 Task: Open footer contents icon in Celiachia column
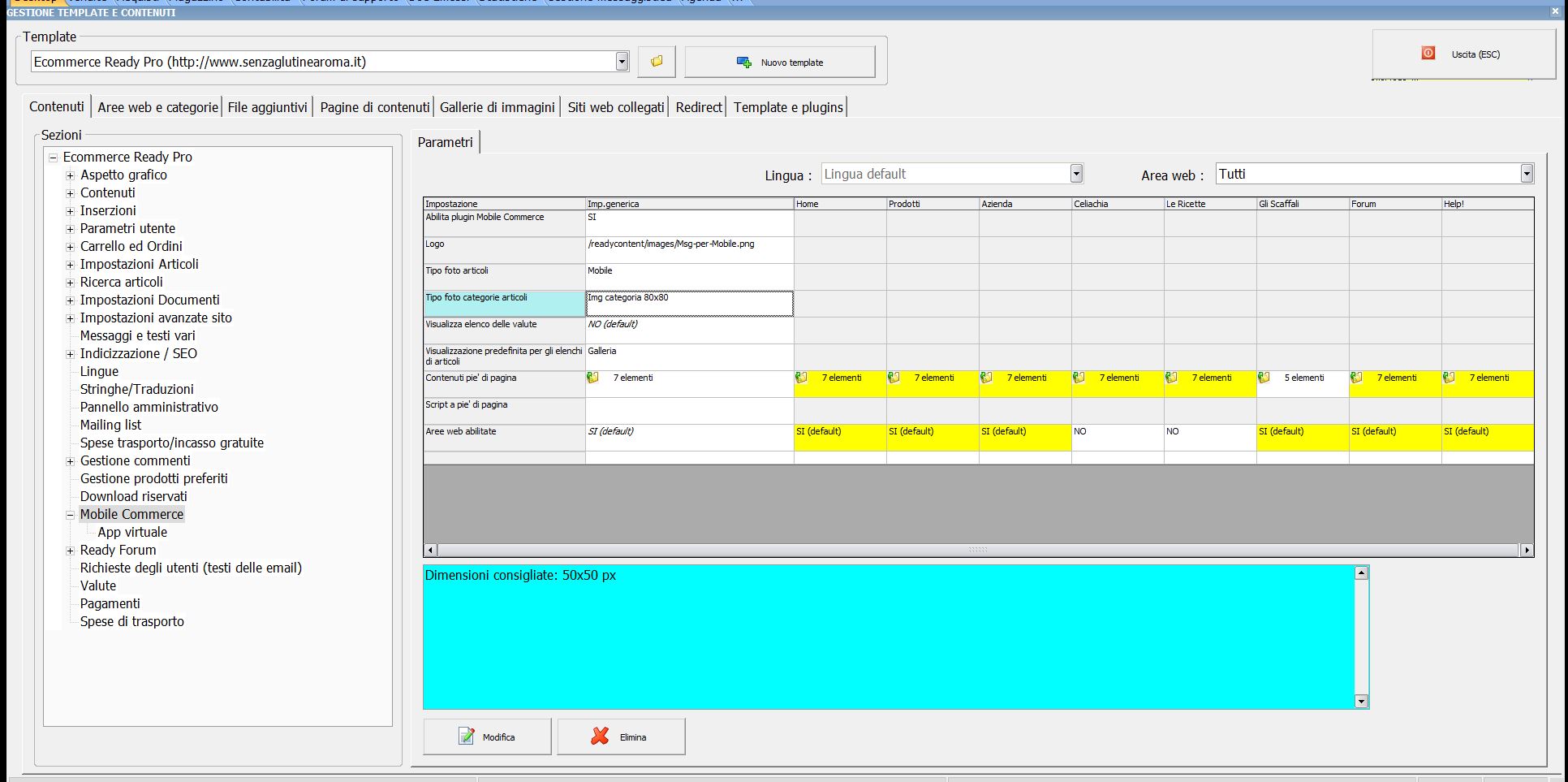1079,378
